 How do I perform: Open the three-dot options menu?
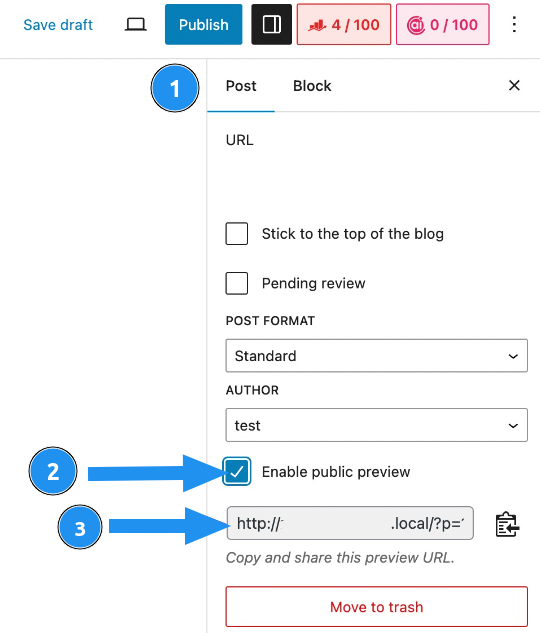(514, 25)
